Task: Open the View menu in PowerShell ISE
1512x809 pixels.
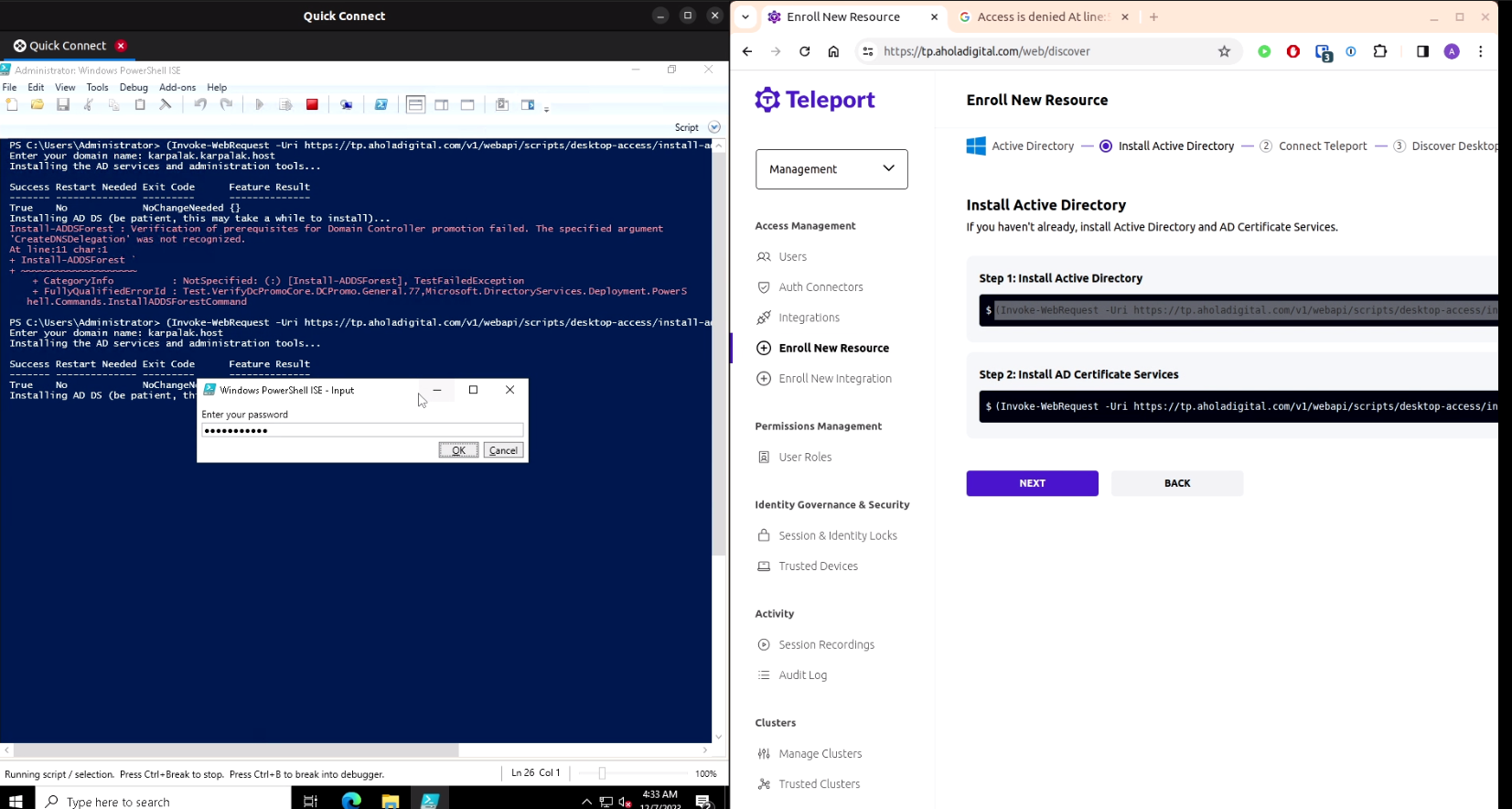Action: (x=65, y=87)
